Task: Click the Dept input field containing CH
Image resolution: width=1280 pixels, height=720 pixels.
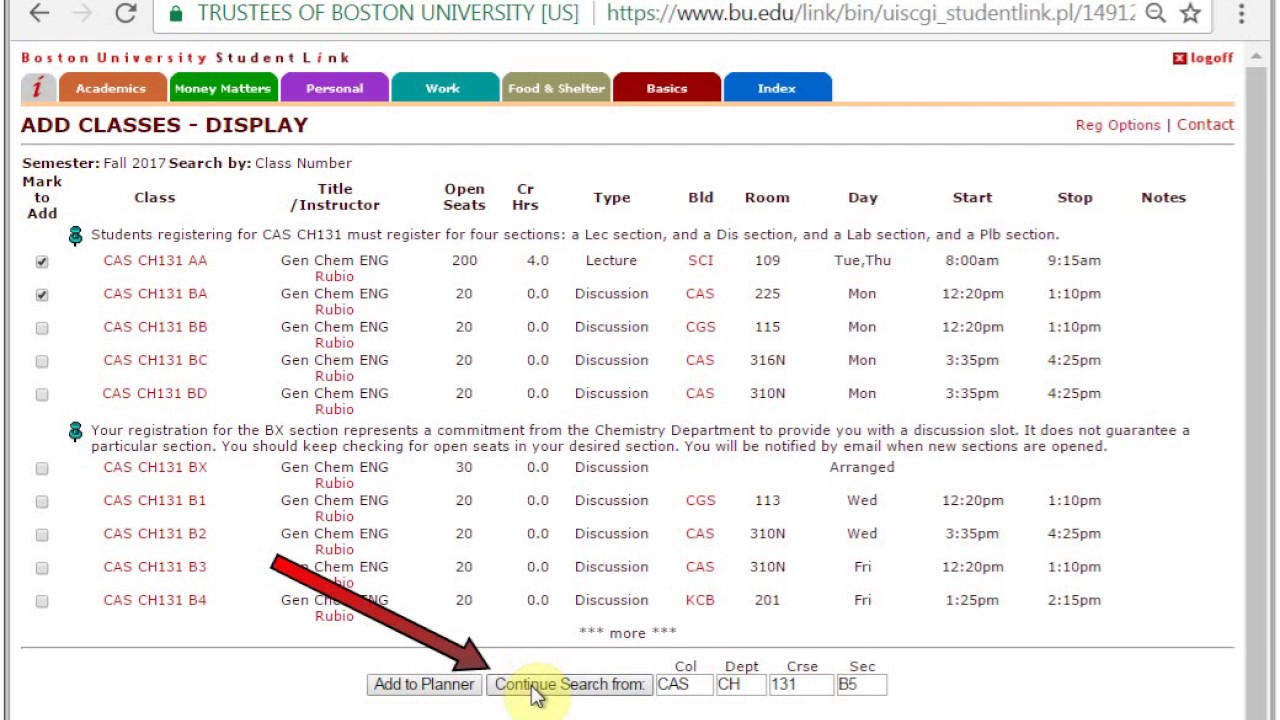Action: (x=741, y=685)
